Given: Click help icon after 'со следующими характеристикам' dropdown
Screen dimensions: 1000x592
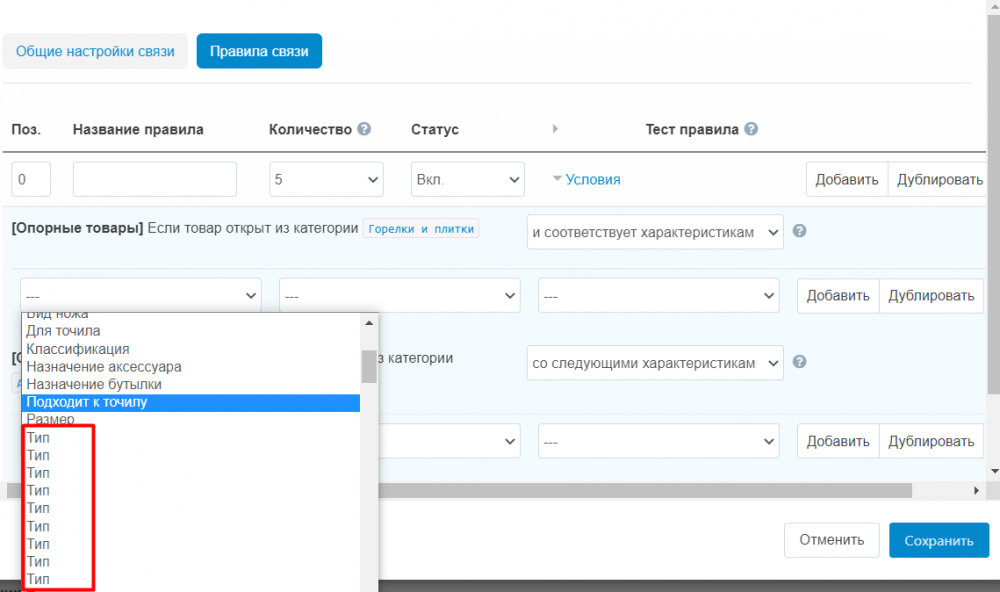Looking at the screenshot, I should point(799,362).
